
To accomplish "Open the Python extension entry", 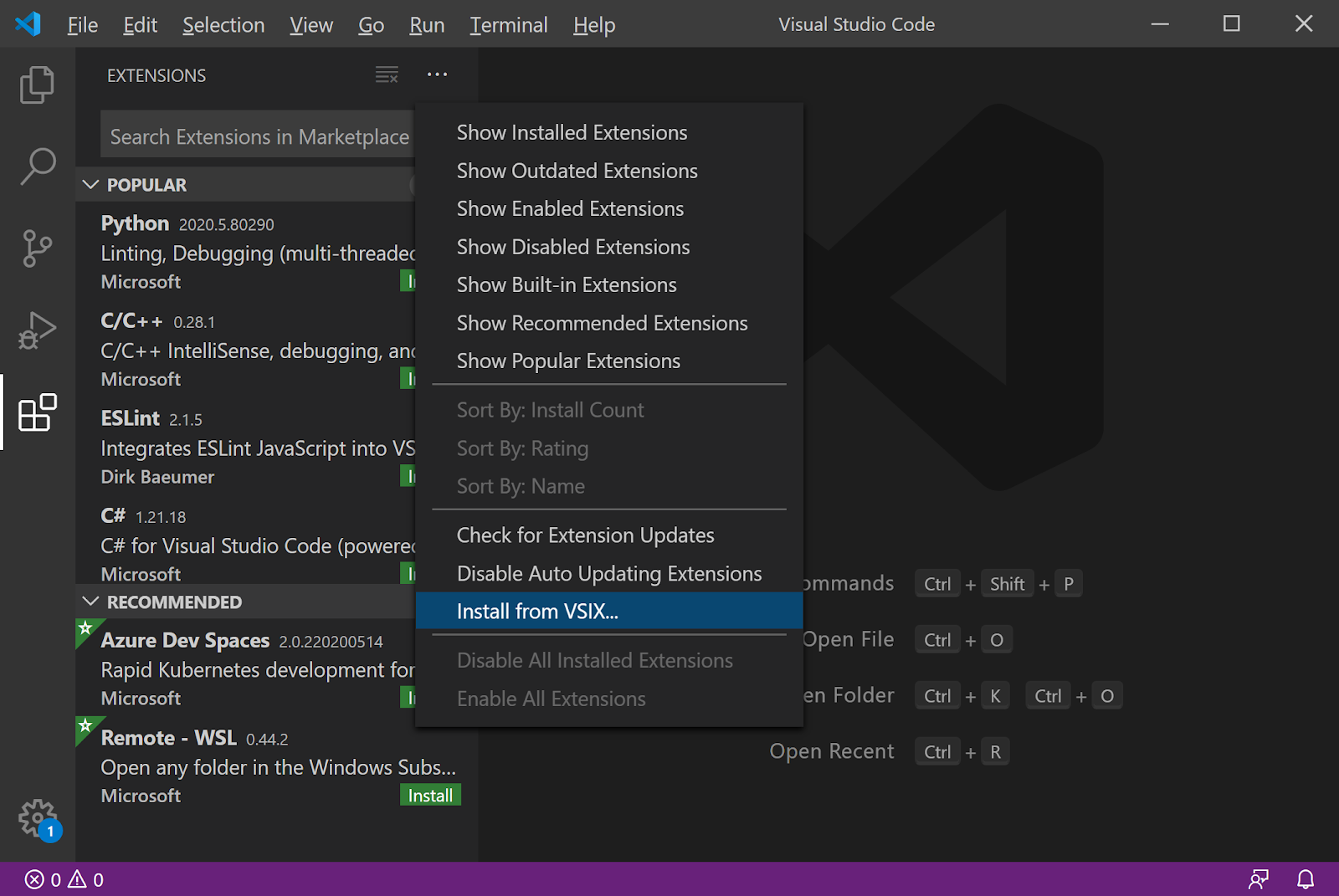I will [246, 251].
